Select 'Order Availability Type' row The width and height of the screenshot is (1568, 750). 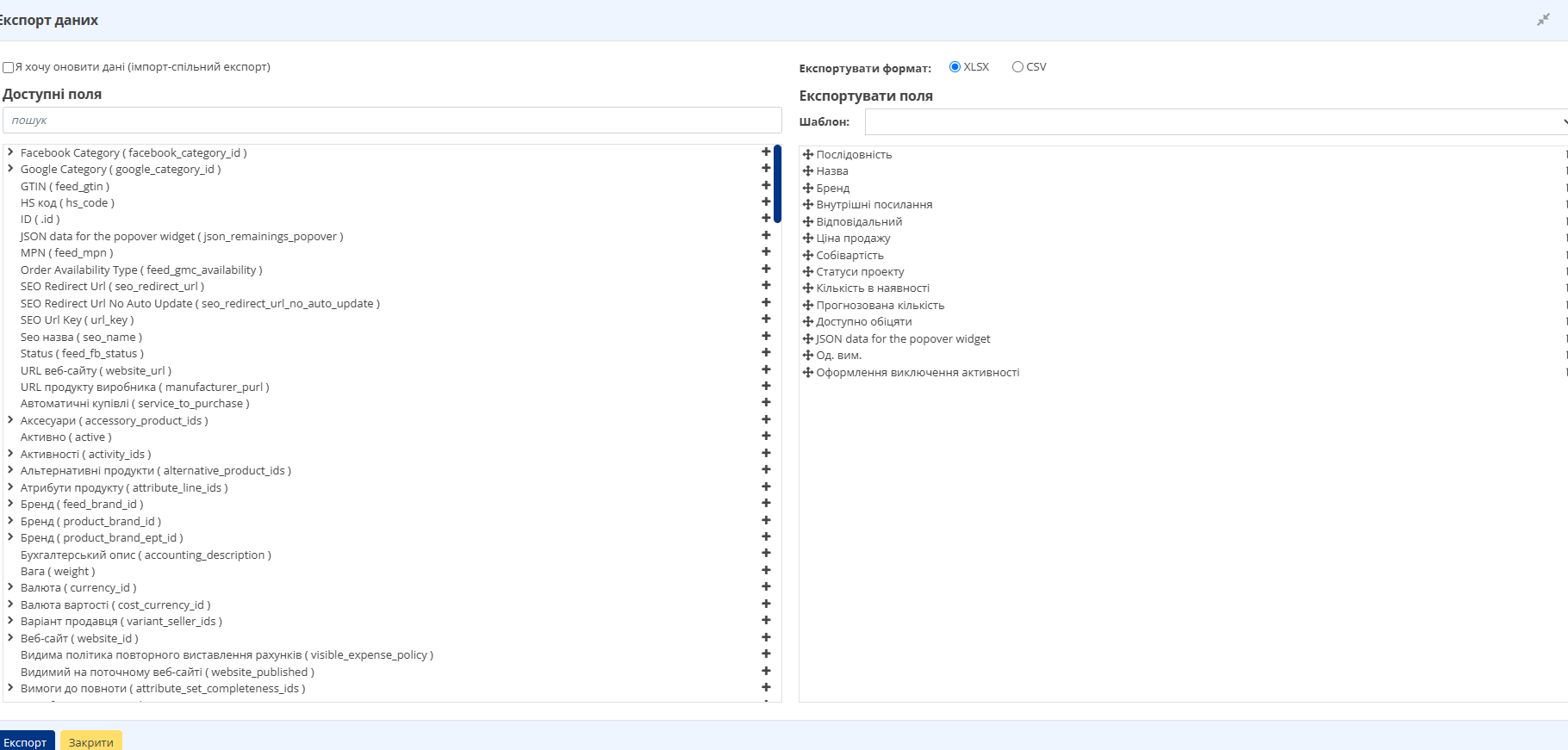point(141,270)
